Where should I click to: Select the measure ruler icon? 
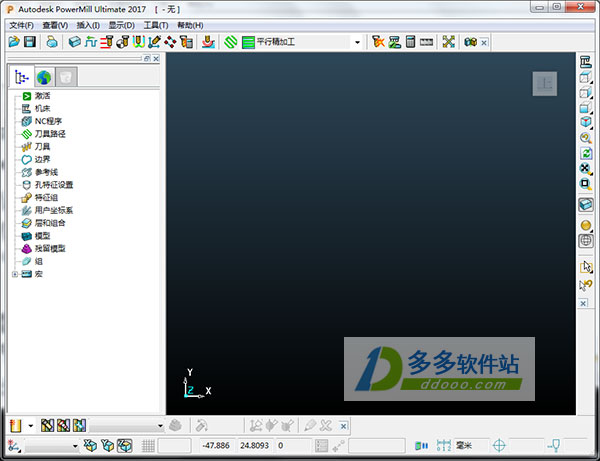pos(426,42)
